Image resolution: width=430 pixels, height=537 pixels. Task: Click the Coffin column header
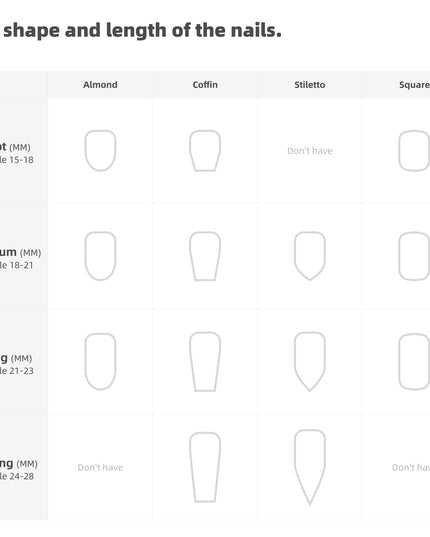point(205,85)
